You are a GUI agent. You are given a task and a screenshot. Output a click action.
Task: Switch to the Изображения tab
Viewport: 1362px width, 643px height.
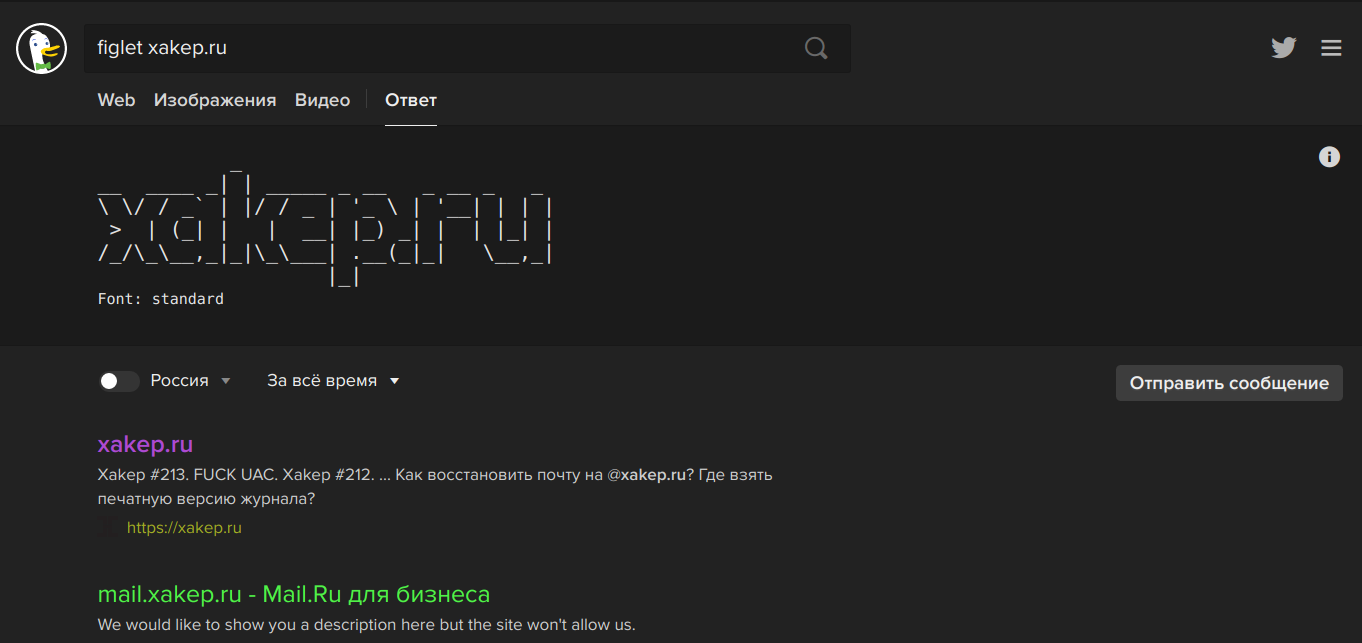pos(215,100)
